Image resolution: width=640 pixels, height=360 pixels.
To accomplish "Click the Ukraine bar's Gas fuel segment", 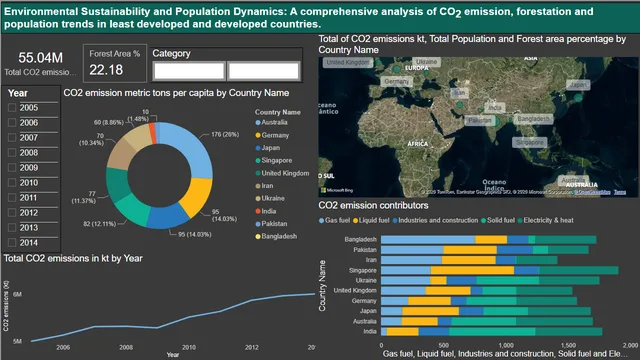I will [406, 280].
